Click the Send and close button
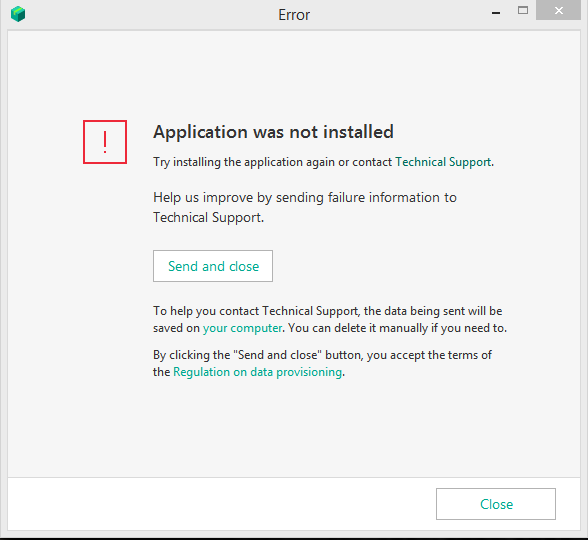 [213, 266]
